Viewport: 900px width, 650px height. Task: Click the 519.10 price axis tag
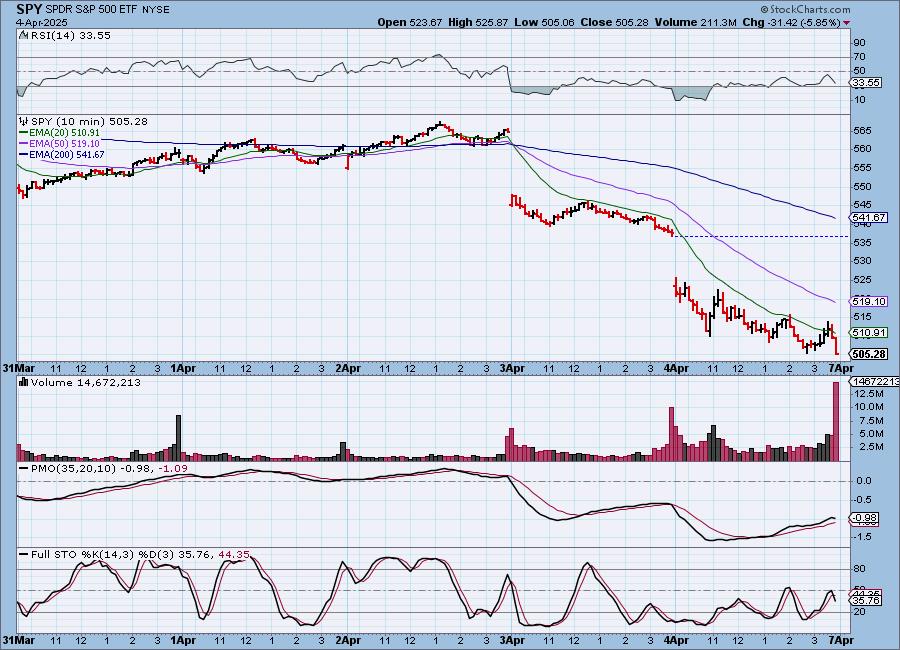click(x=868, y=301)
